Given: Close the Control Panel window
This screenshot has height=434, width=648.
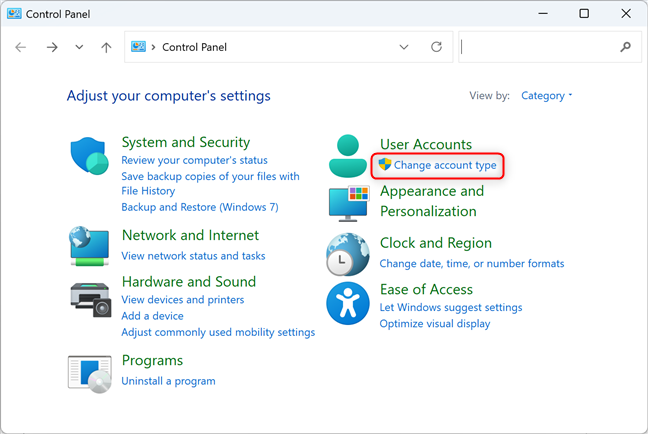Looking at the screenshot, I should click(626, 14).
